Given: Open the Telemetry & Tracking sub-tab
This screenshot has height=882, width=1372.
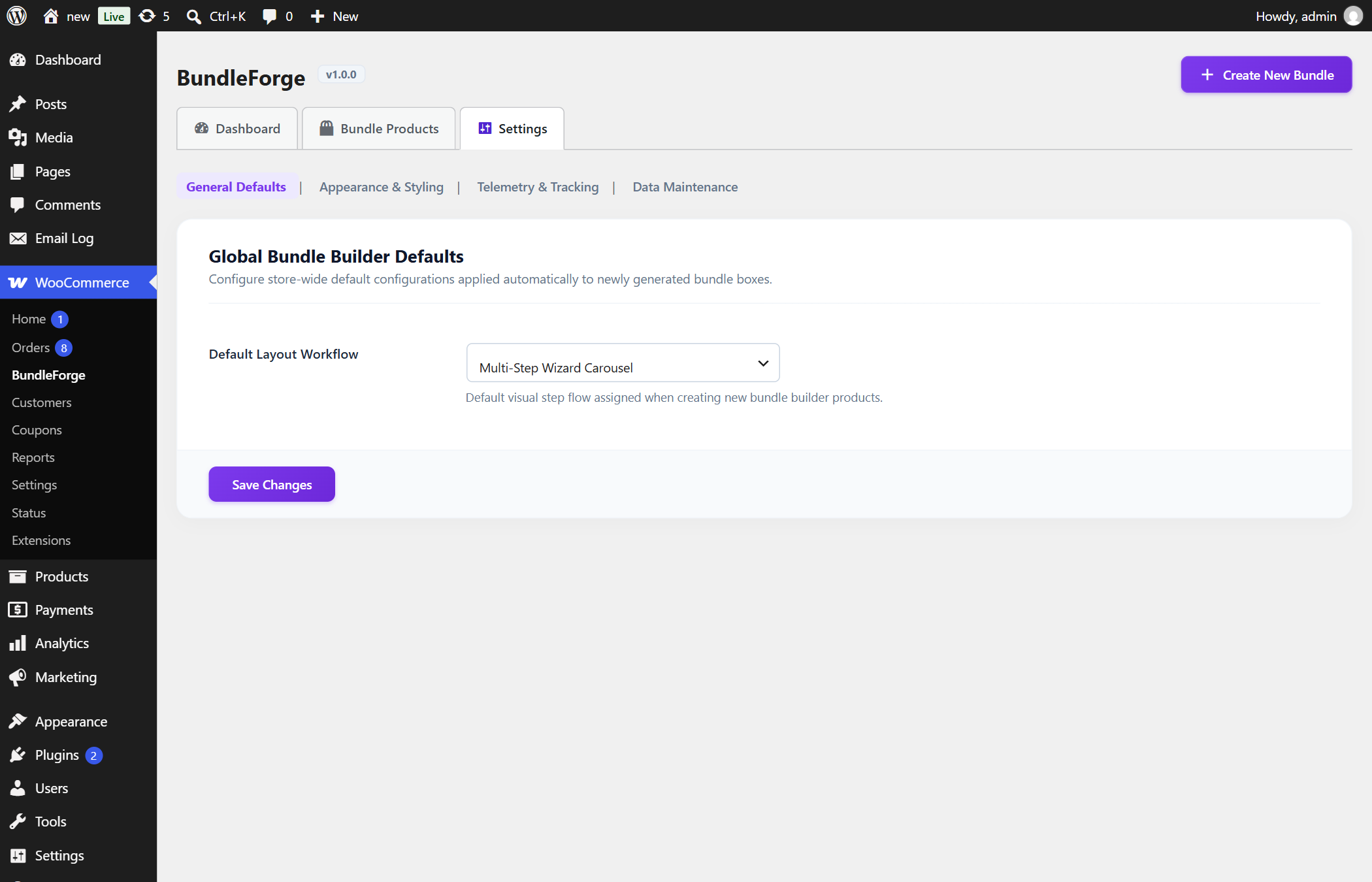Looking at the screenshot, I should (x=538, y=187).
